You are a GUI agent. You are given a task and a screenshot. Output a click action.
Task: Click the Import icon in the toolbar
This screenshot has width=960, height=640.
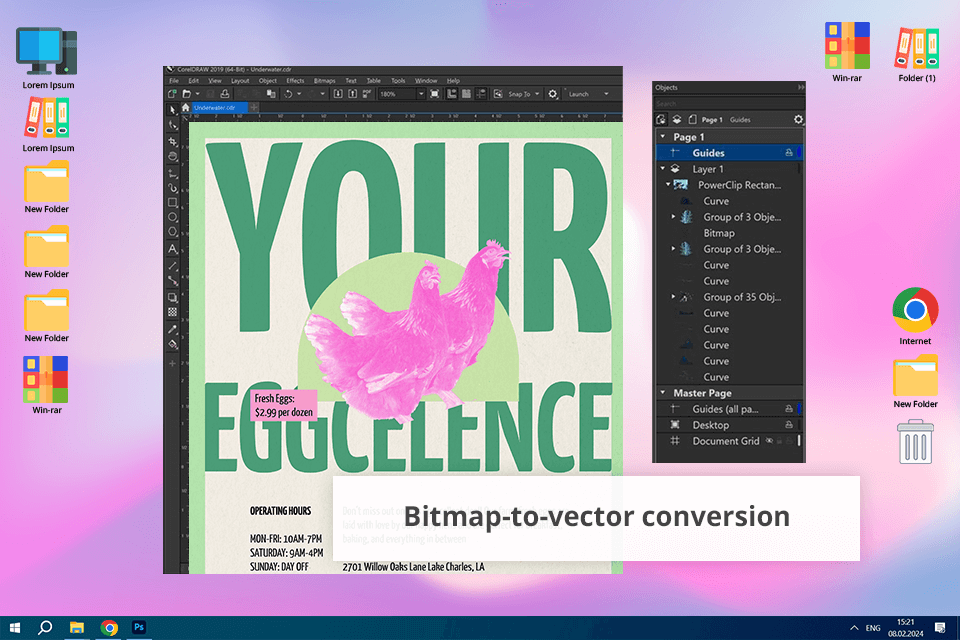(338, 94)
